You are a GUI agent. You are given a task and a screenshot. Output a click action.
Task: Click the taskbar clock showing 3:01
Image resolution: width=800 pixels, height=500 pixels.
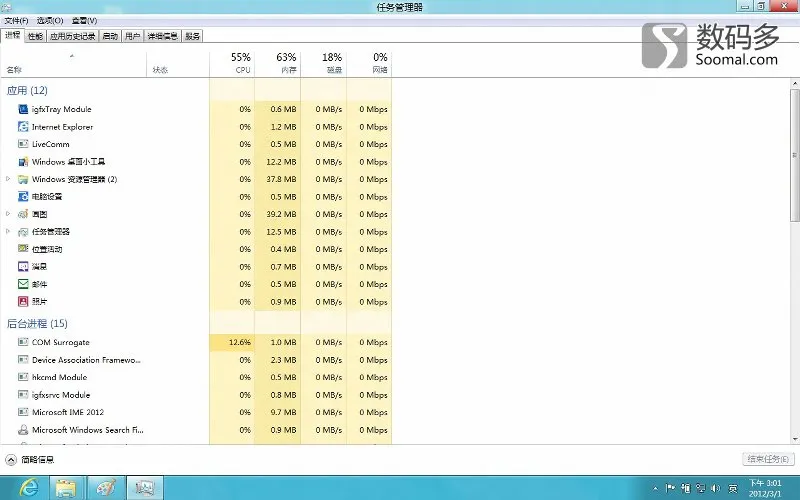point(765,488)
